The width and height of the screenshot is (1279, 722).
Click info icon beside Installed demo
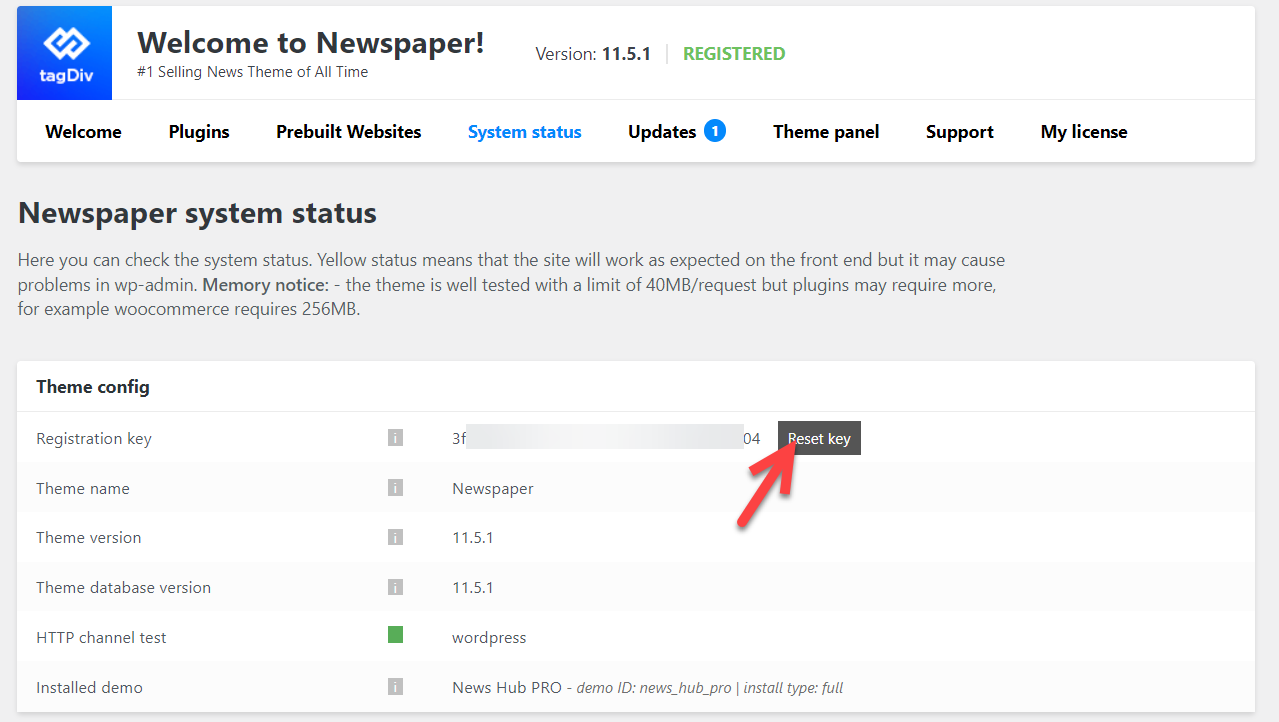395,687
